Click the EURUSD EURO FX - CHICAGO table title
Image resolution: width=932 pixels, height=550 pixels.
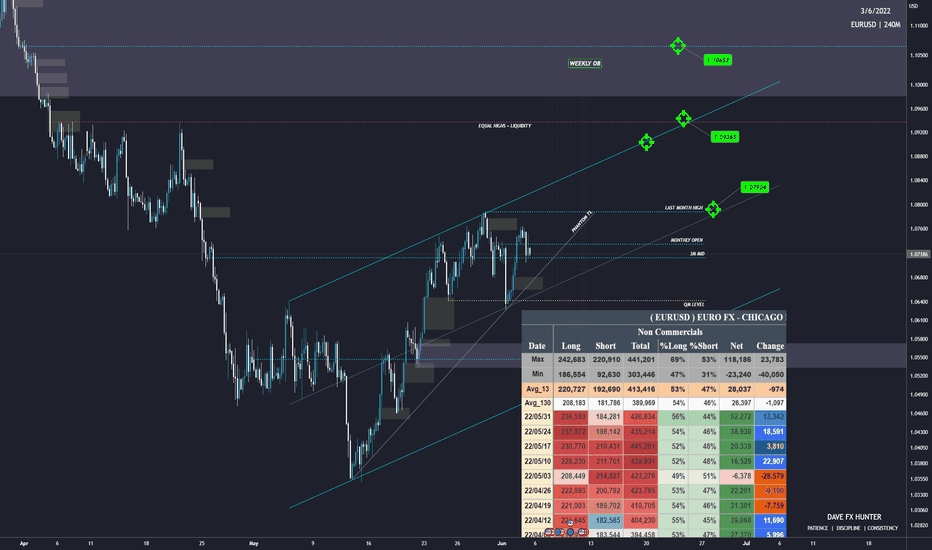coord(716,318)
